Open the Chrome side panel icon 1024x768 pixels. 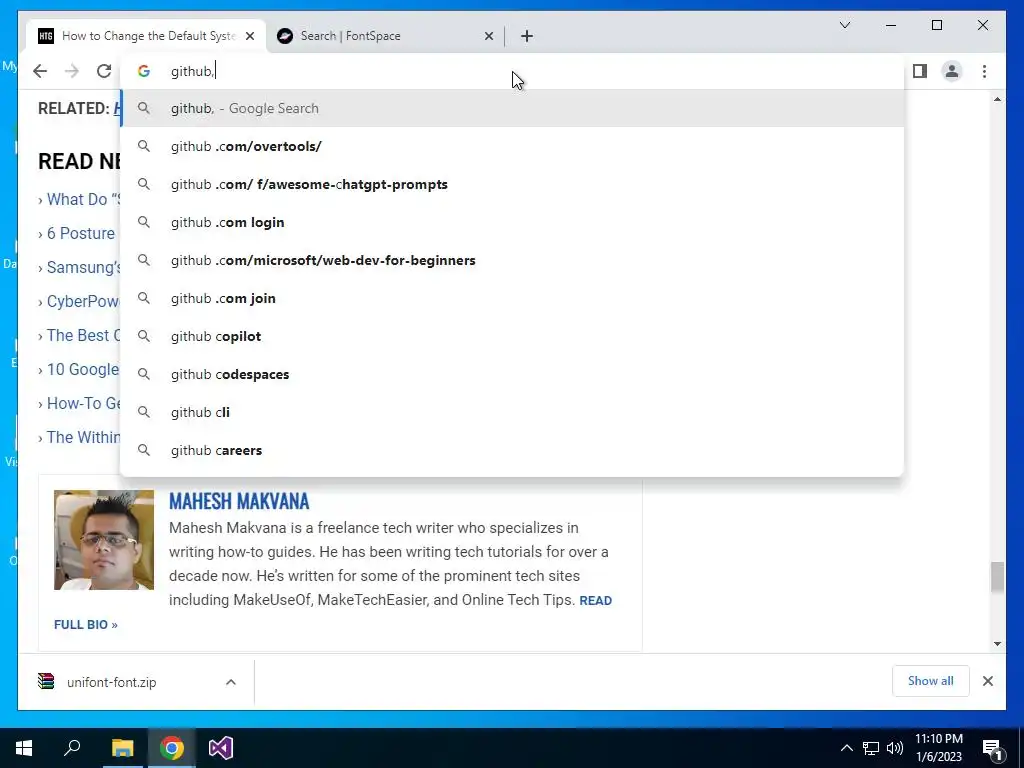pos(920,71)
